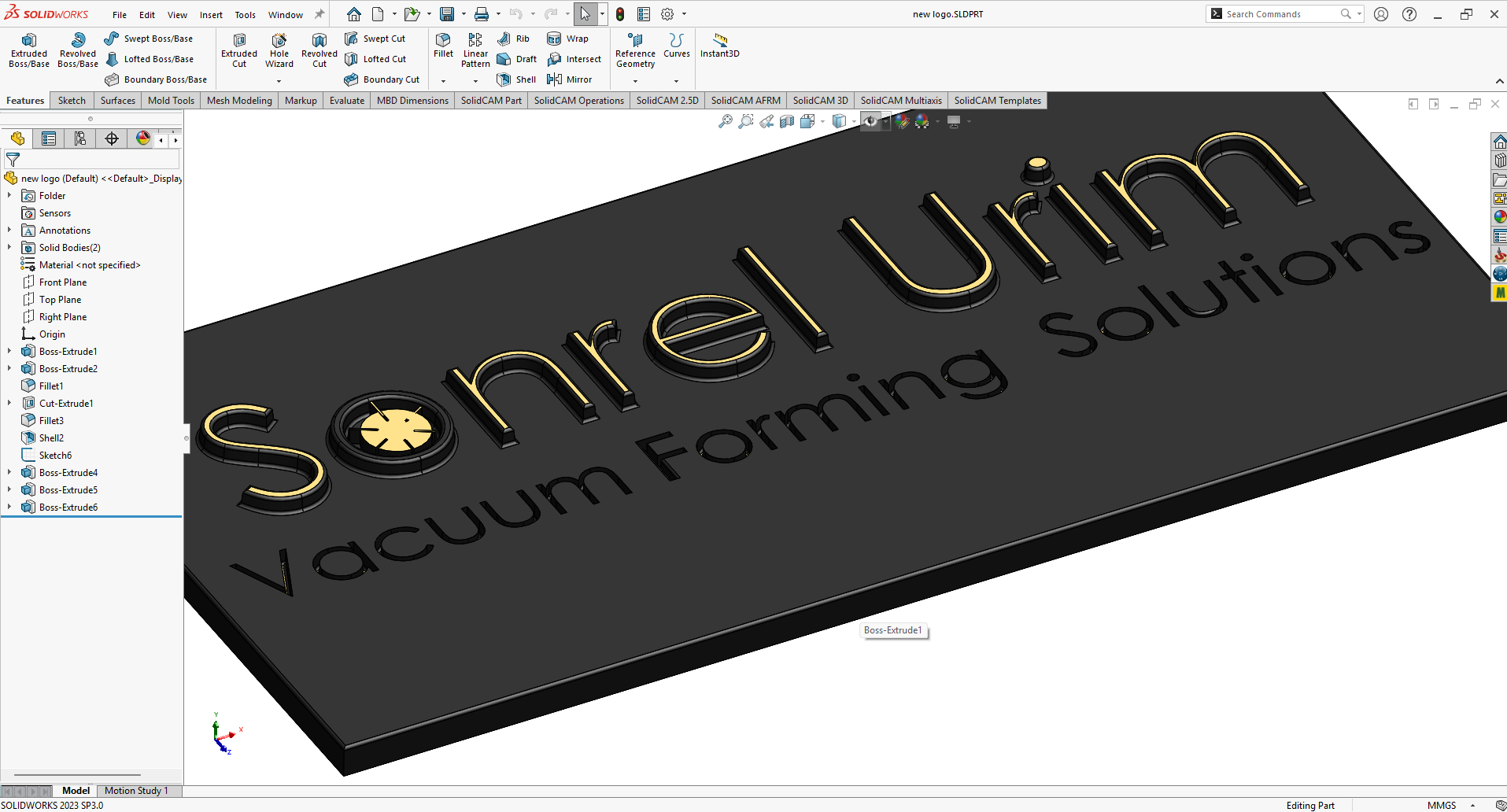Open the DisplayManager color ball tab
Image resolution: width=1507 pixels, height=812 pixels.
[143, 138]
